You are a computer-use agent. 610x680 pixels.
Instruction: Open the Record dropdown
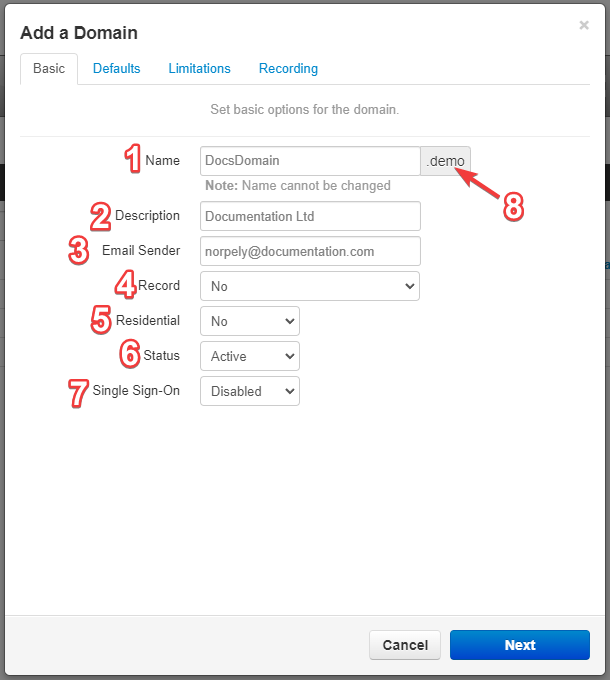310,286
